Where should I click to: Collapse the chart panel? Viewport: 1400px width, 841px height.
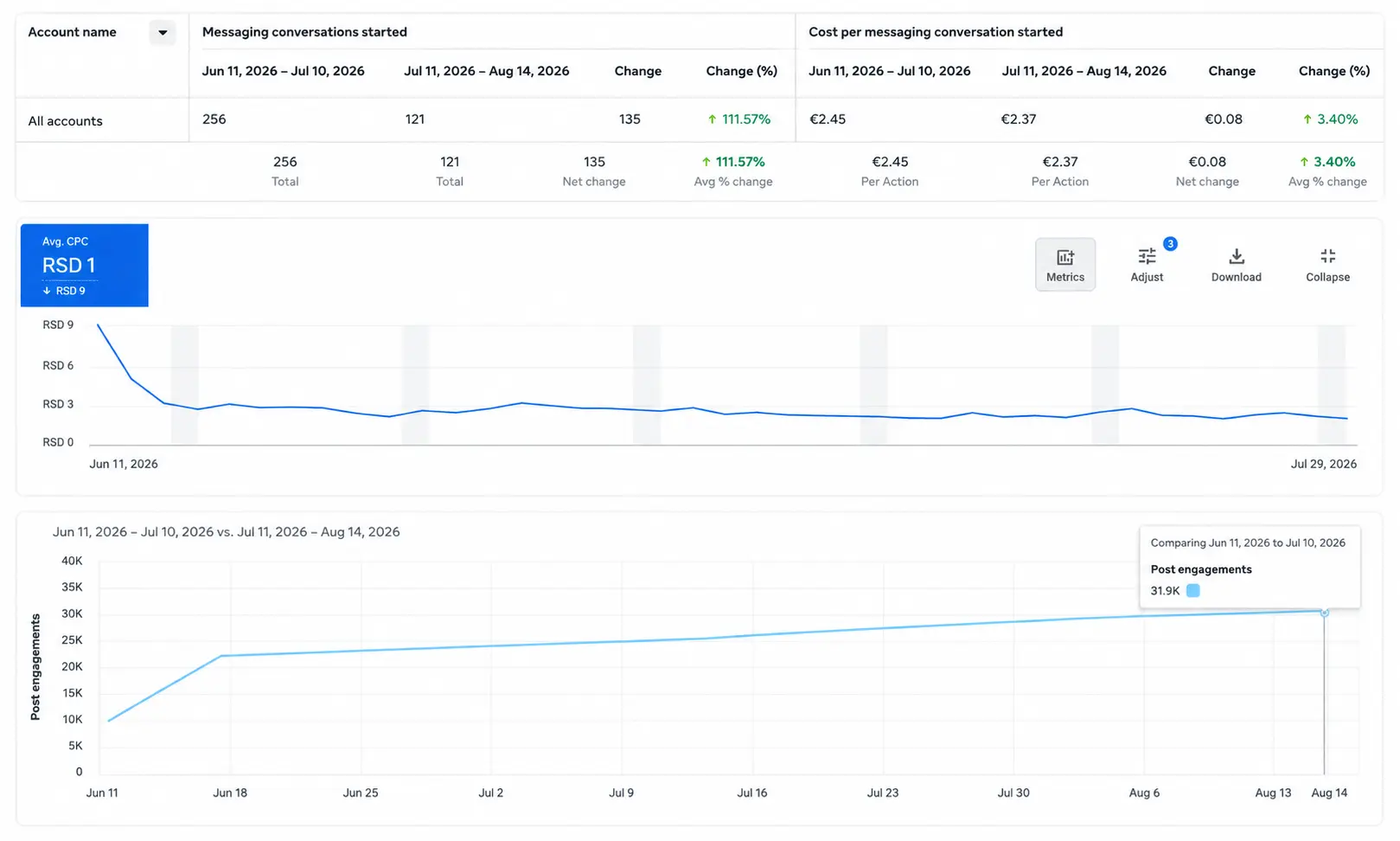(x=1327, y=265)
